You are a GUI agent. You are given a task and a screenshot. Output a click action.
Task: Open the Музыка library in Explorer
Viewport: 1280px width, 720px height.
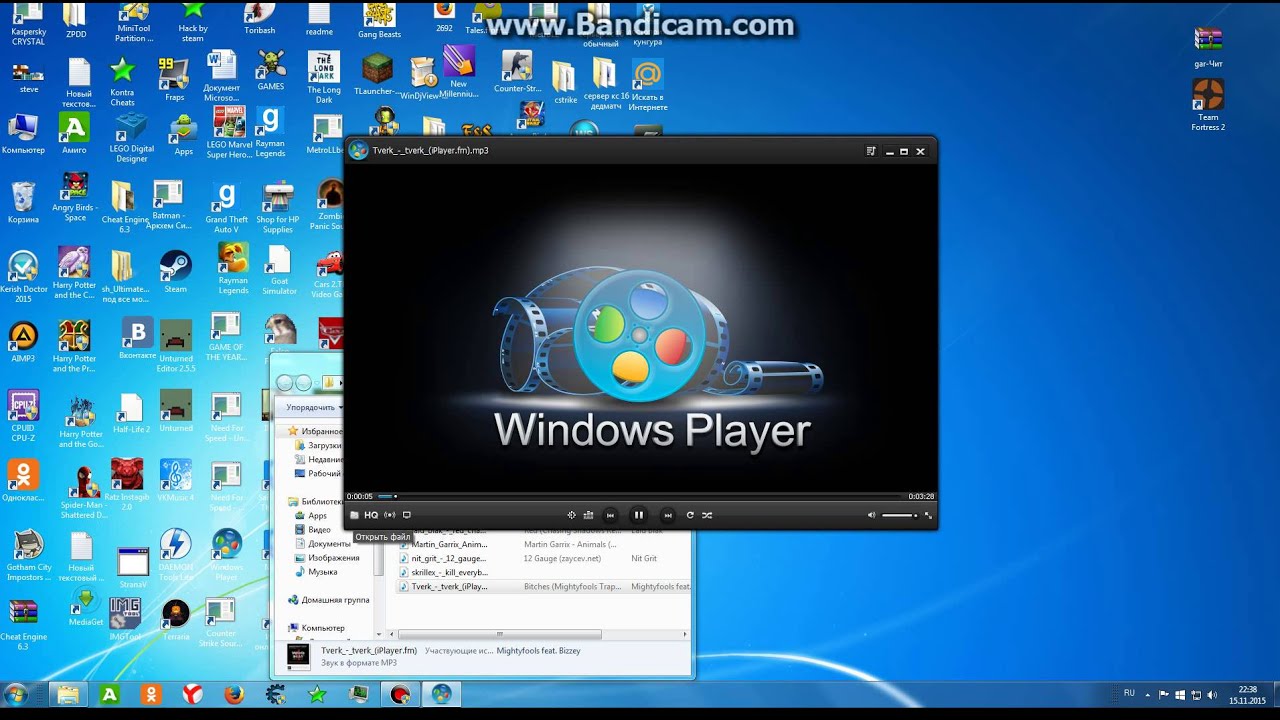pyautogui.click(x=316, y=572)
